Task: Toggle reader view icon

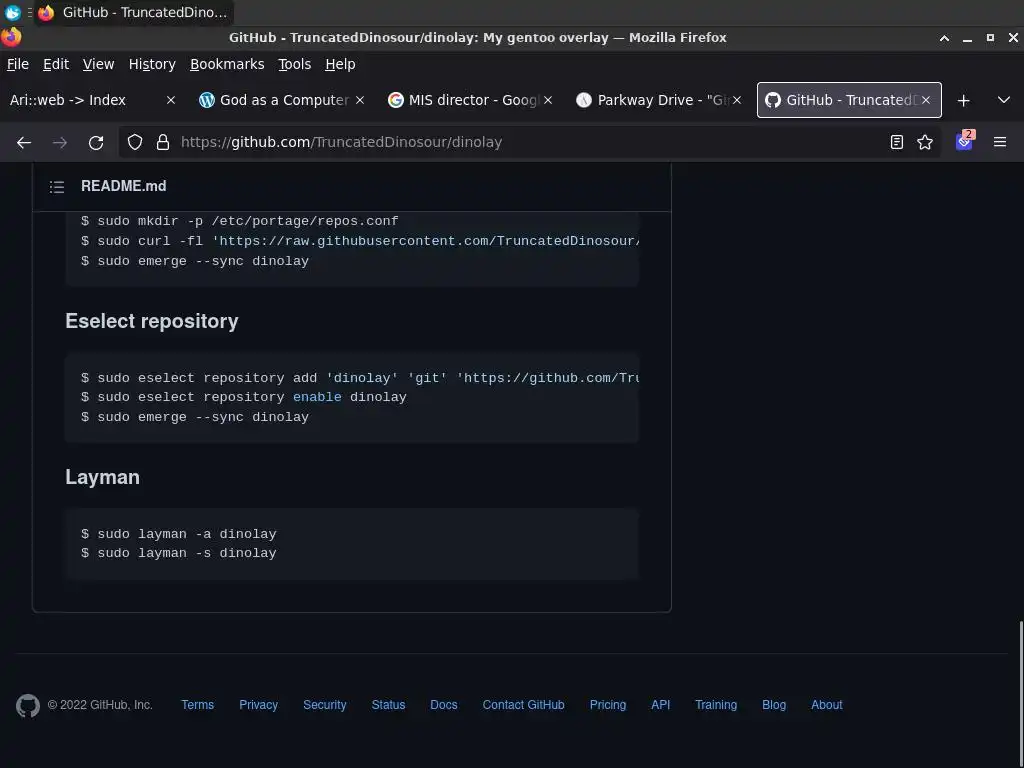Action: coord(897,142)
